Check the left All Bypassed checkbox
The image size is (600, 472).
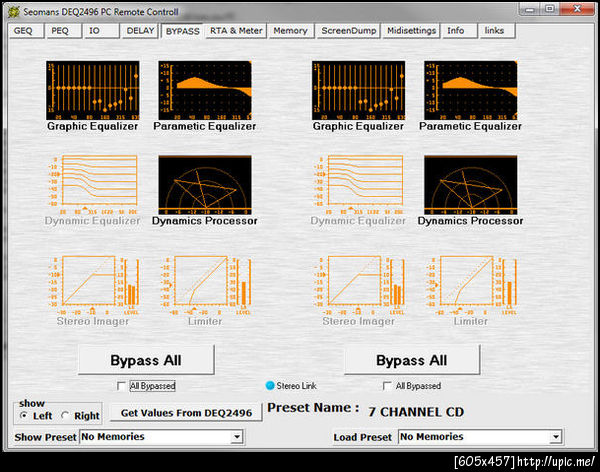121,386
